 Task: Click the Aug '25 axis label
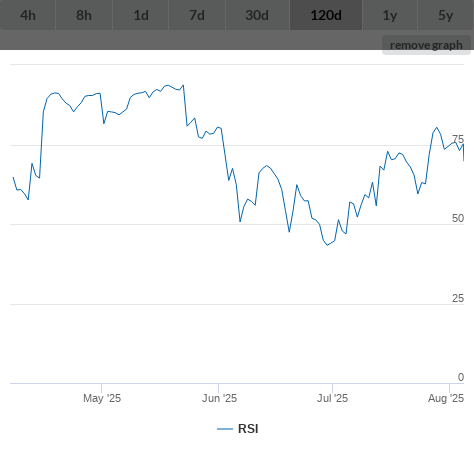pos(446,398)
